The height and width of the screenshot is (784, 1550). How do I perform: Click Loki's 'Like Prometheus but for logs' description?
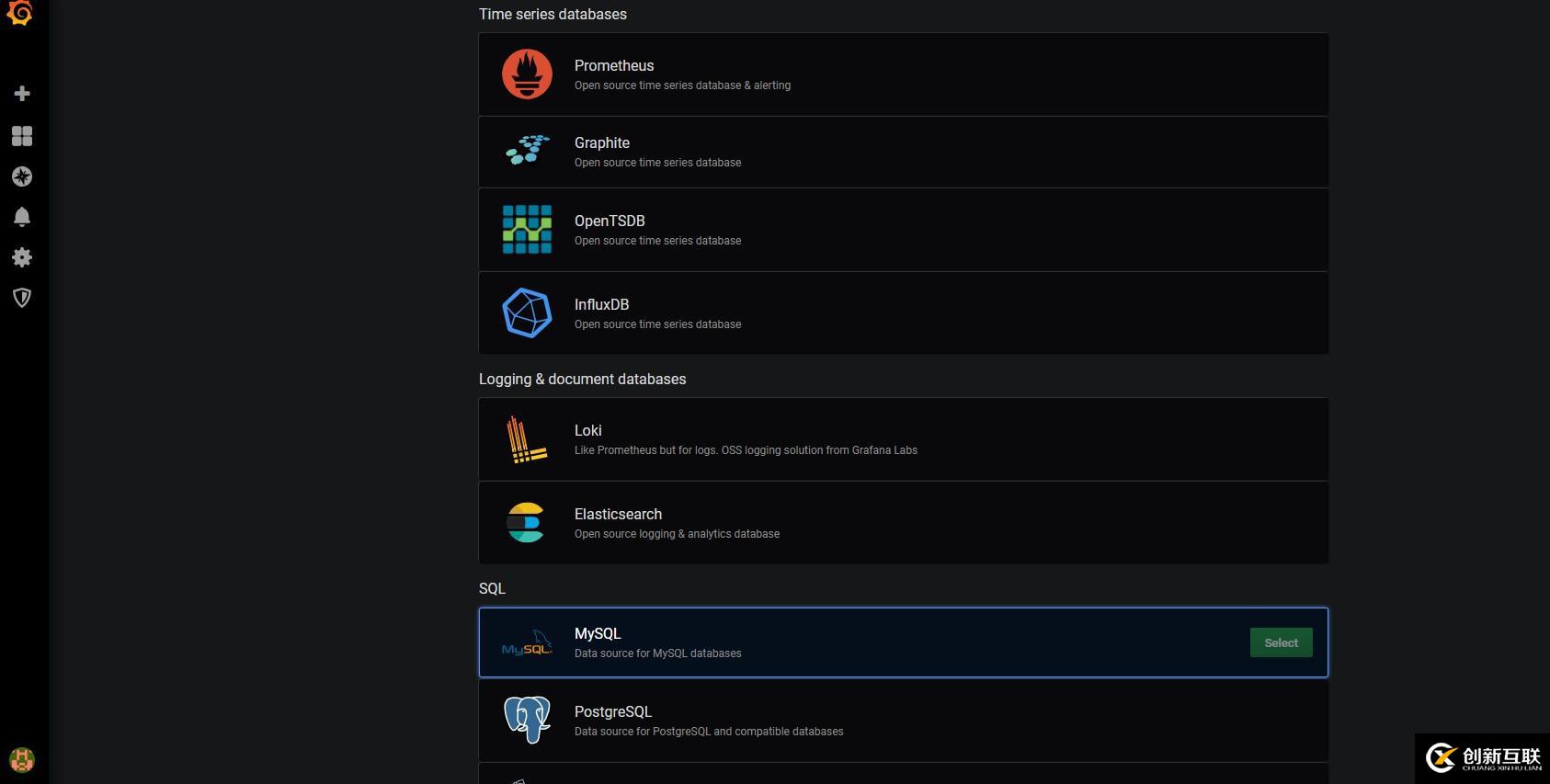746,450
